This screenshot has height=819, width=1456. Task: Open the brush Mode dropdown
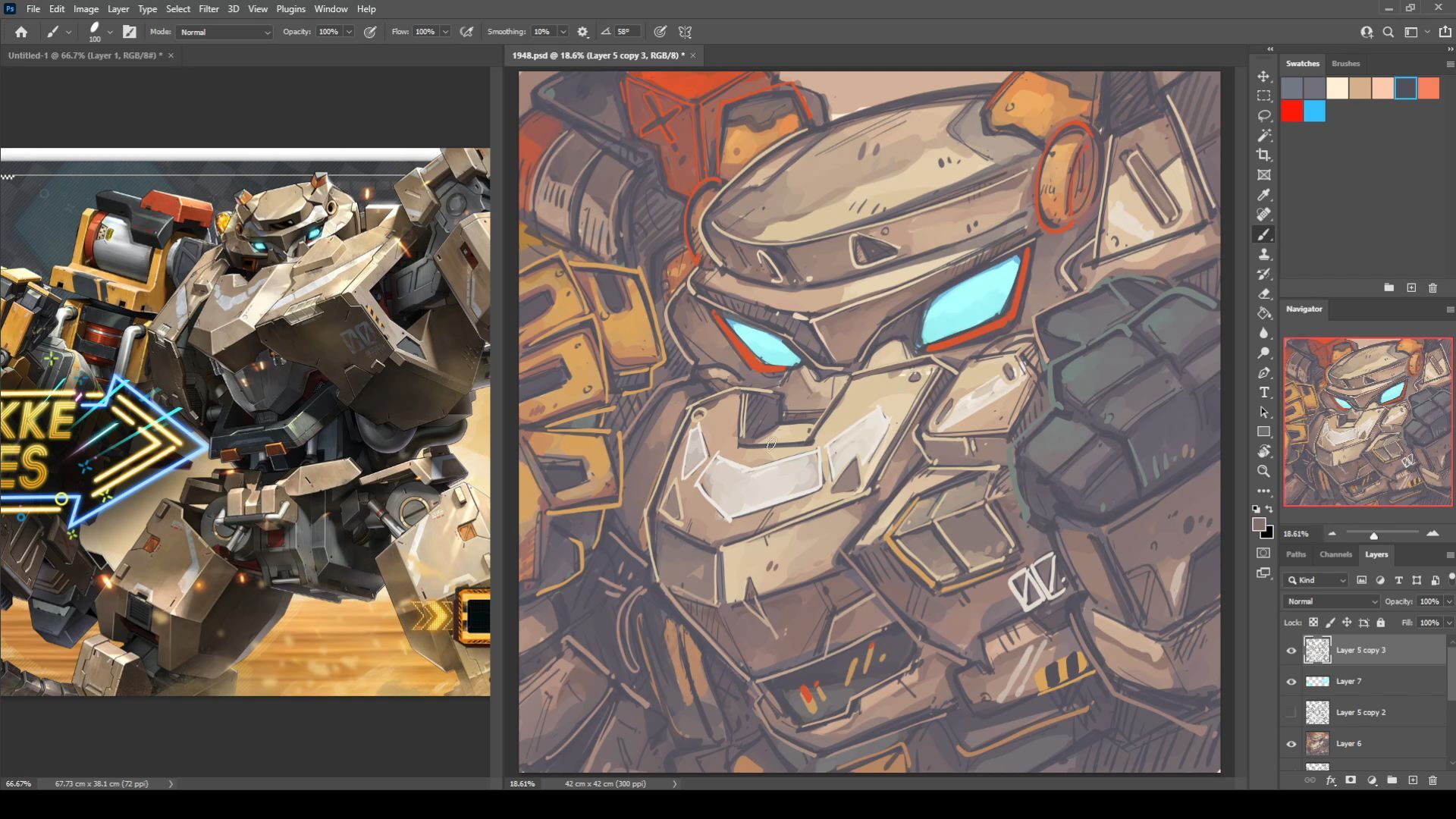(224, 32)
